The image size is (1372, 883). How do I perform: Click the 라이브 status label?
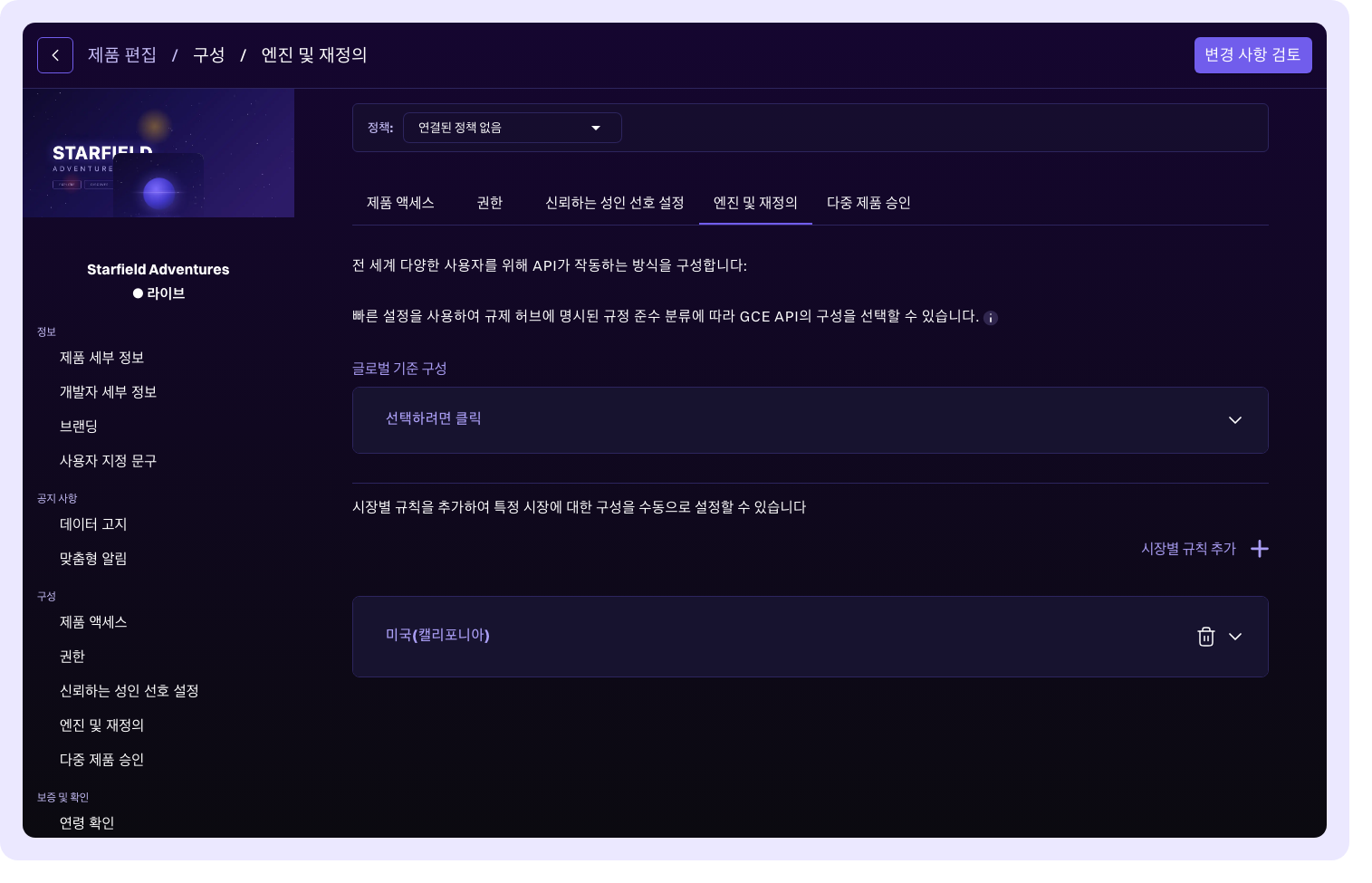(x=166, y=293)
